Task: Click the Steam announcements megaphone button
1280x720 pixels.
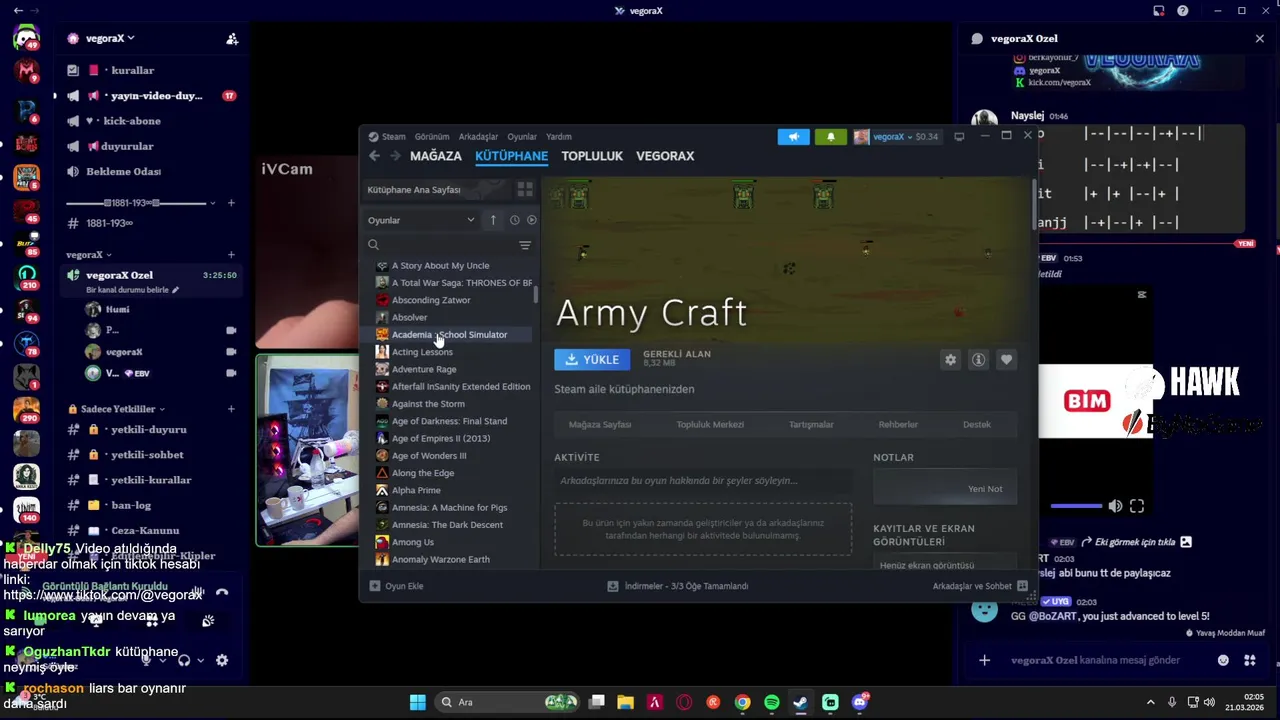Action: coord(794,137)
